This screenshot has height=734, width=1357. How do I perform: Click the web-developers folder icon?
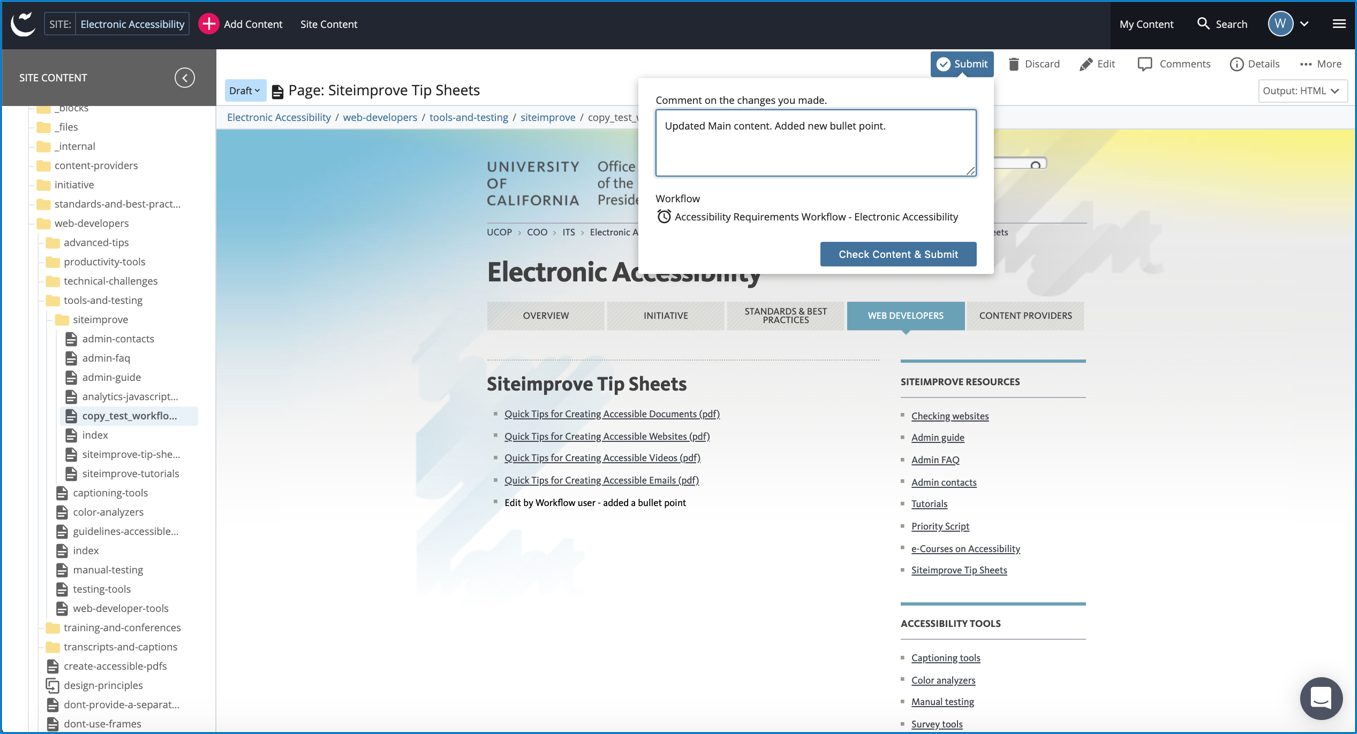43,223
